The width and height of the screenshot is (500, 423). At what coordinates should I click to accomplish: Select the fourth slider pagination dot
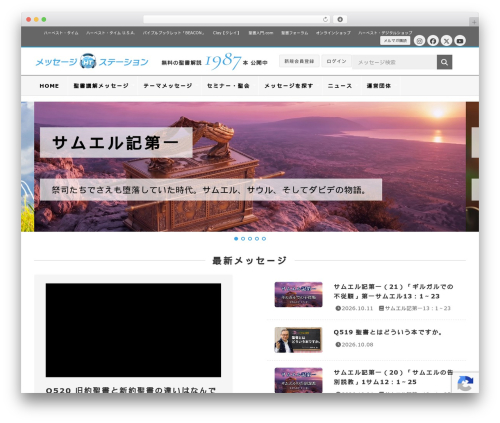(x=257, y=239)
